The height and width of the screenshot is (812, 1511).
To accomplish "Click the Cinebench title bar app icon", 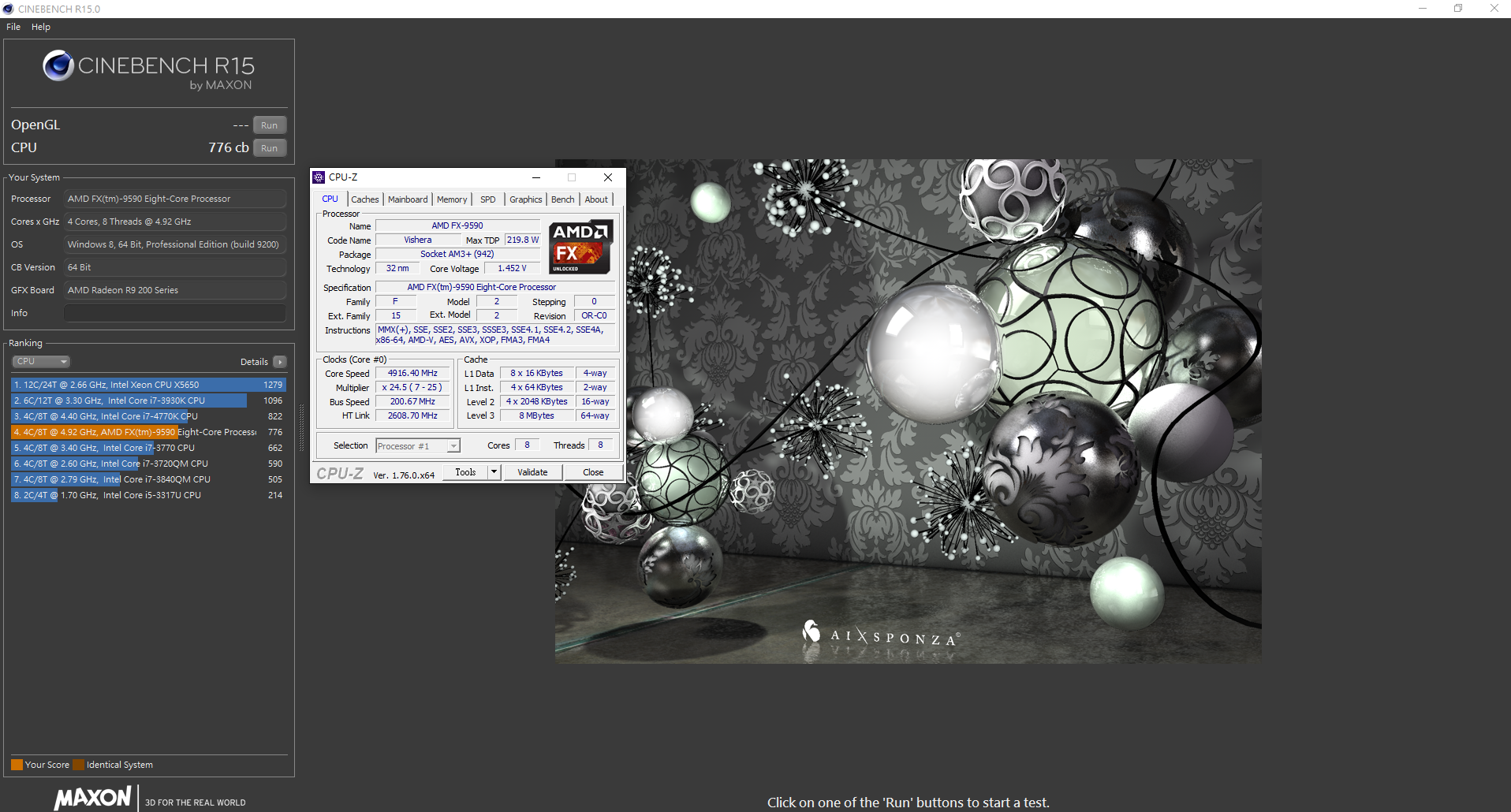I will [9, 9].
